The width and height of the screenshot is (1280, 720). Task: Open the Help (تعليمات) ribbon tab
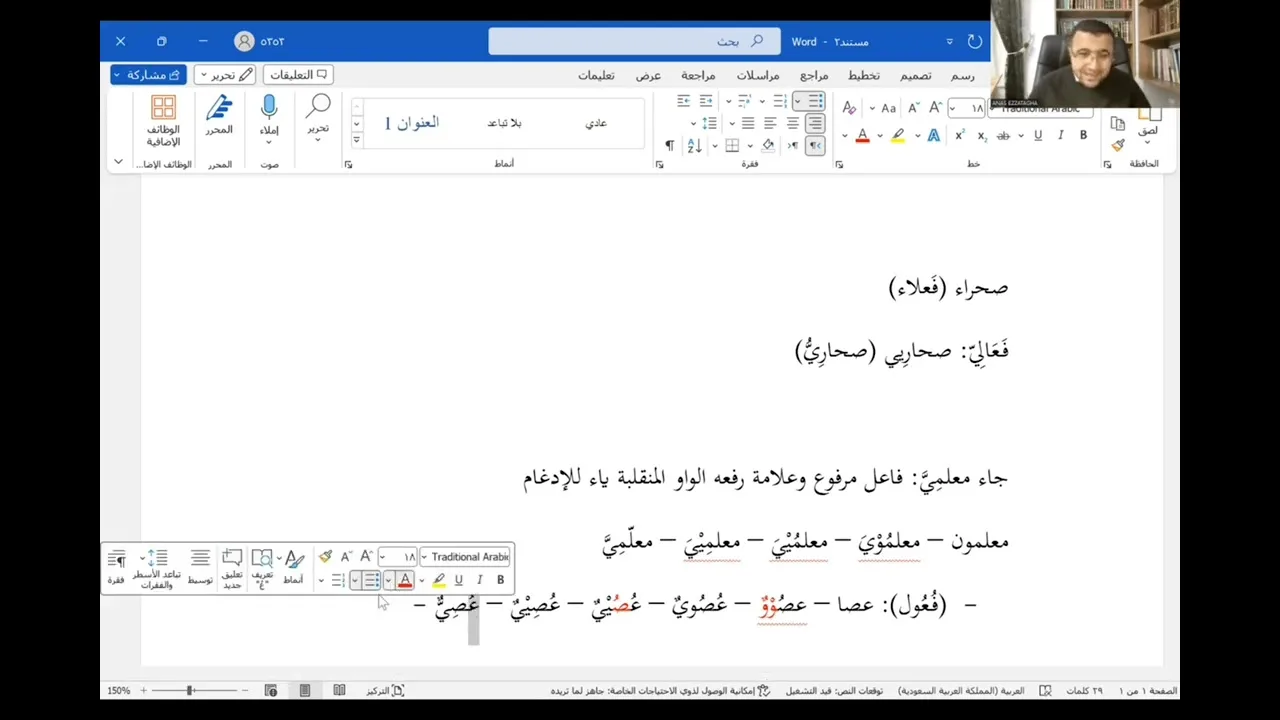point(596,75)
